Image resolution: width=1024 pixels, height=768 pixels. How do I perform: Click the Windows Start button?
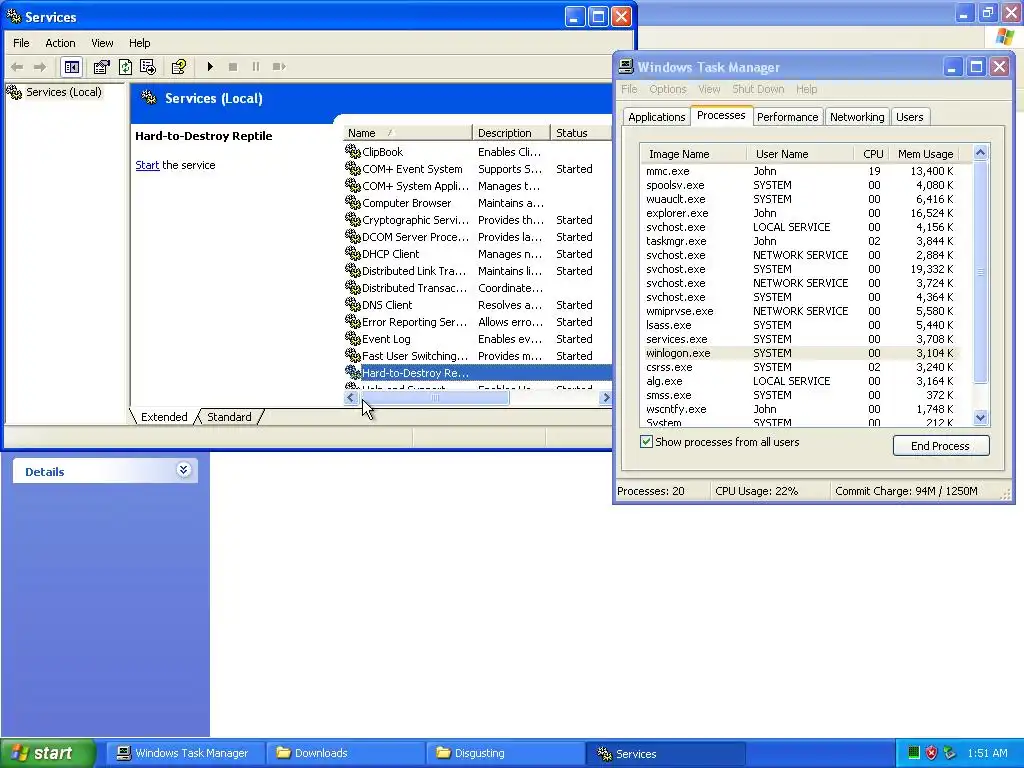click(48, 753)
